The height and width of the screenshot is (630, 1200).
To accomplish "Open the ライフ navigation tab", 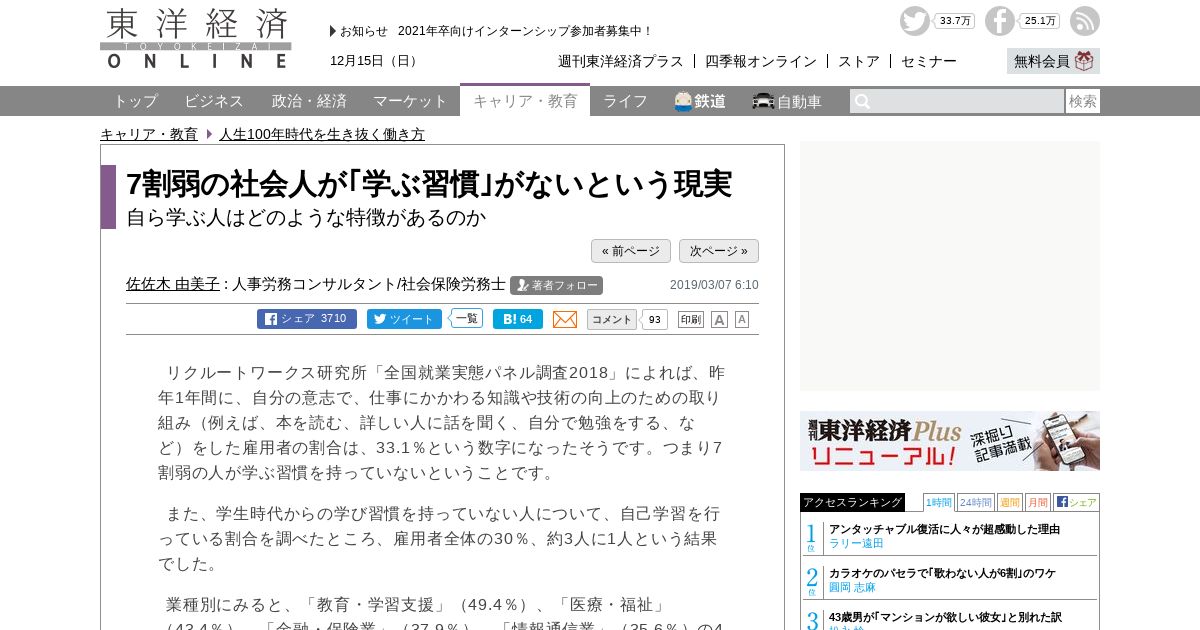I will tap(625, 101).
